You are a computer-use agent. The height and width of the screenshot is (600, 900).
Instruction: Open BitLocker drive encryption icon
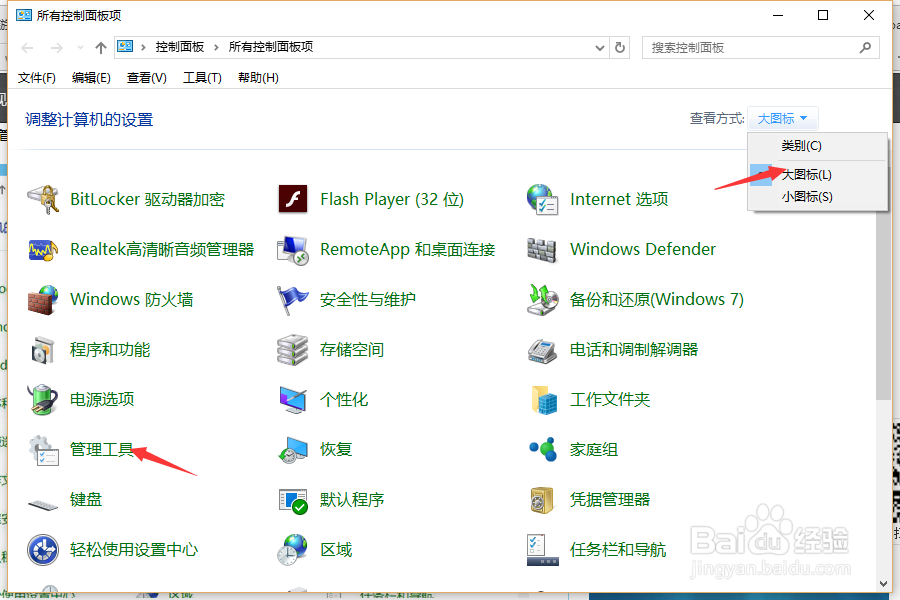click(43, 199)
